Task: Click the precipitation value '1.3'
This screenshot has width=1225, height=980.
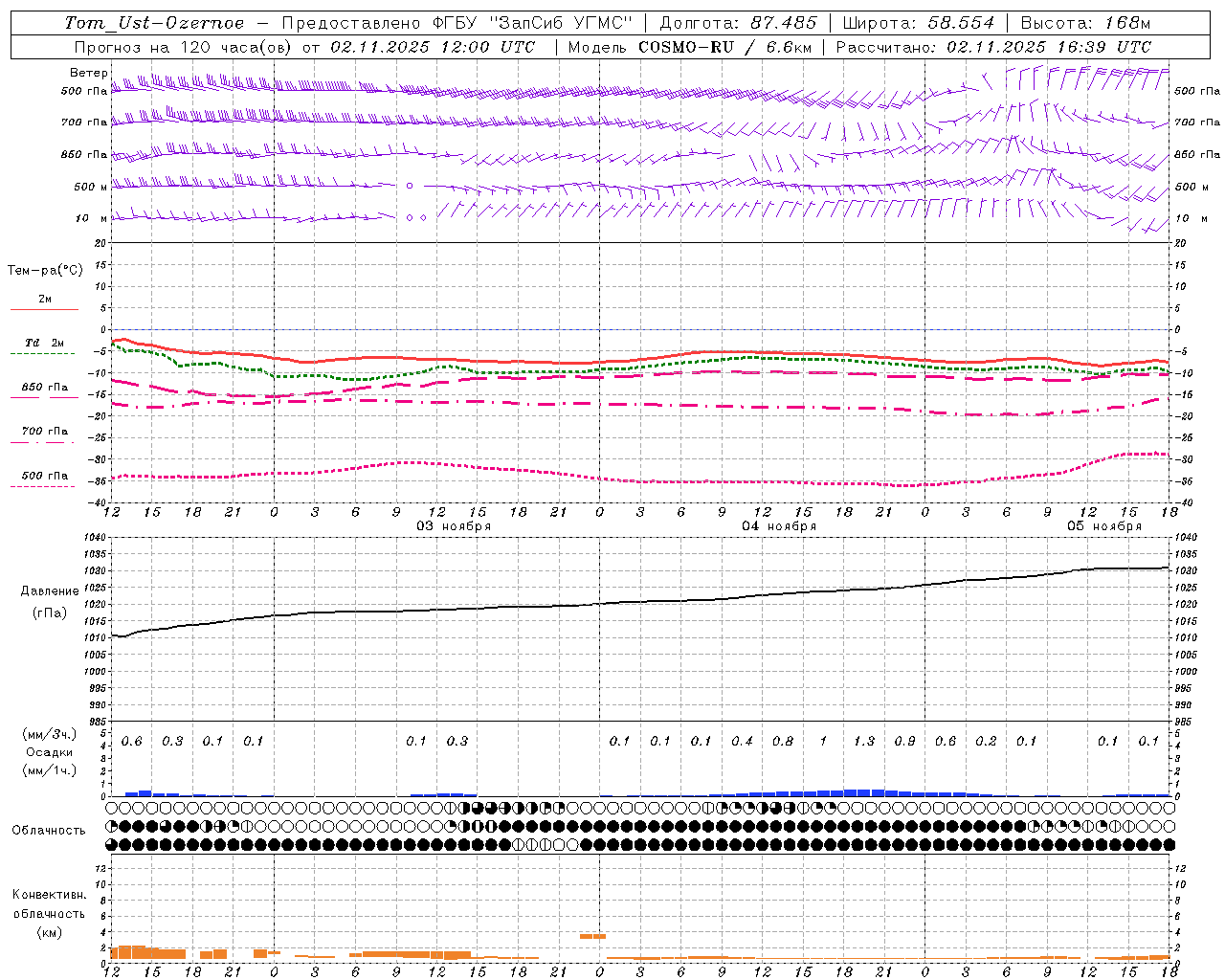Action: click(x=863, y=741)
